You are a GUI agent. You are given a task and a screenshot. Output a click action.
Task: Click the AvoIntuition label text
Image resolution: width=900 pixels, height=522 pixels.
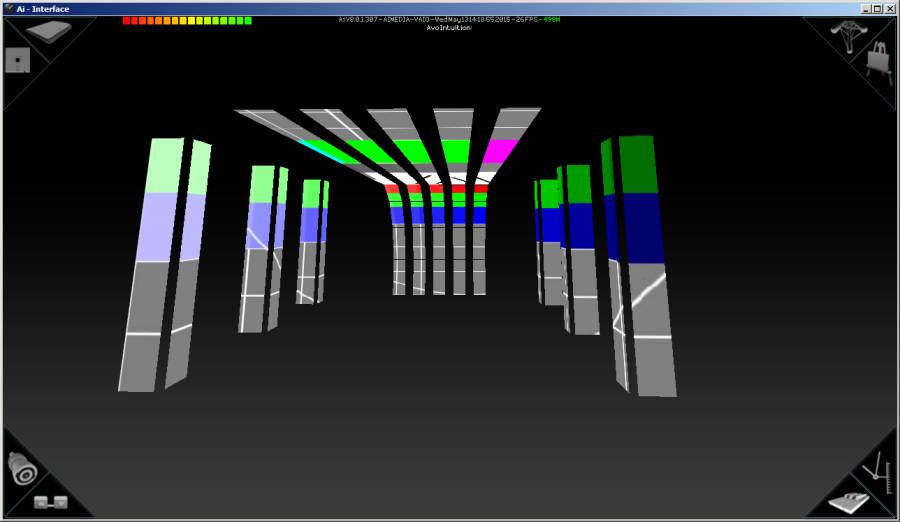tap(449, 28)
